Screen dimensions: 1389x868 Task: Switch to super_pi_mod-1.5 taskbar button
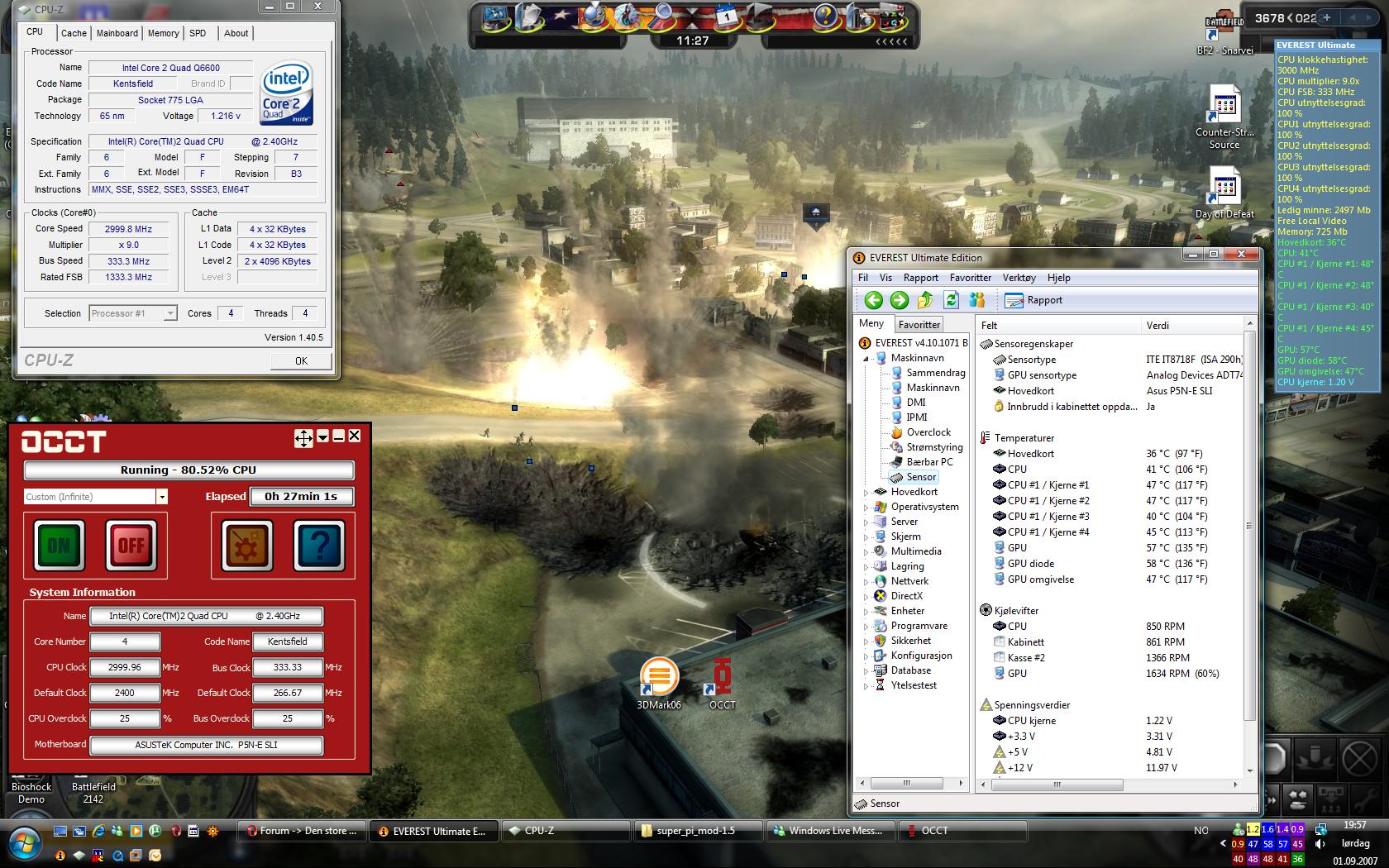(x=699, y=831)
